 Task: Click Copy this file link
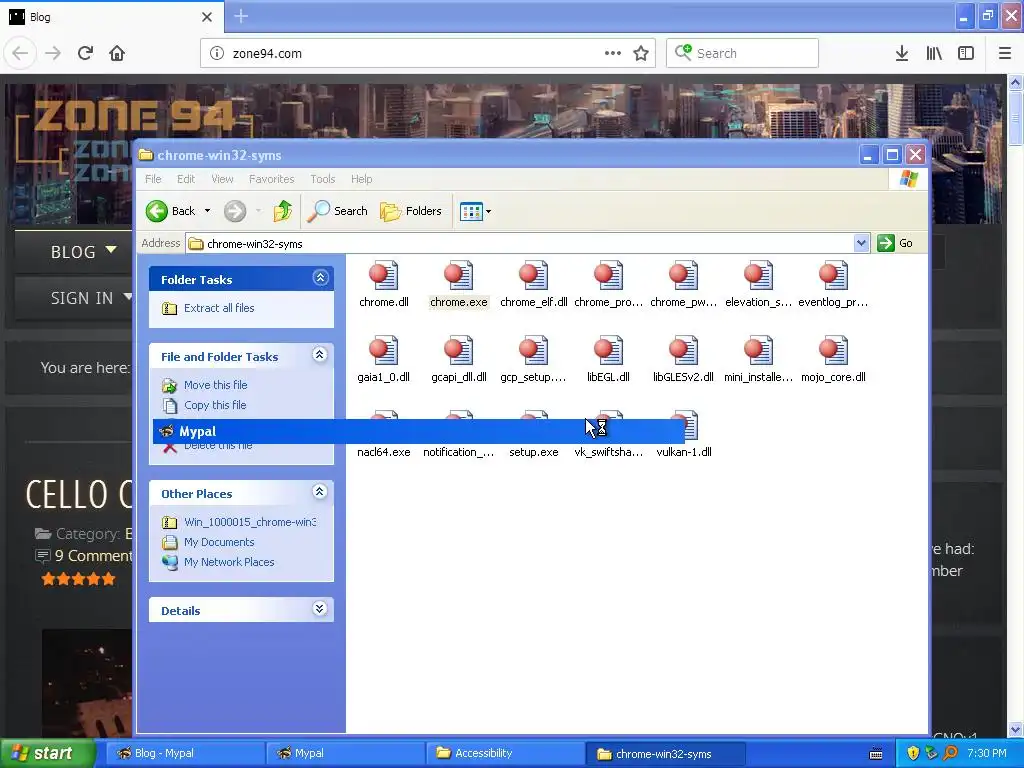click(x=215, y=405)
